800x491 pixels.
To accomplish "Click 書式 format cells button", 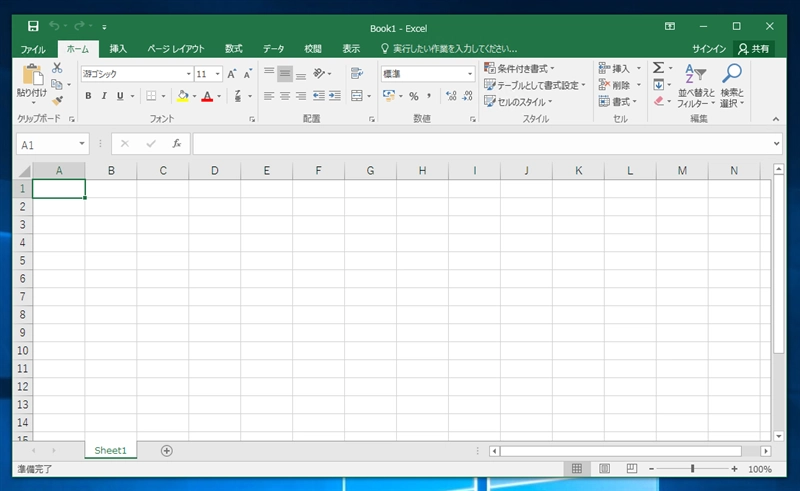I will (x=618, y=102).
